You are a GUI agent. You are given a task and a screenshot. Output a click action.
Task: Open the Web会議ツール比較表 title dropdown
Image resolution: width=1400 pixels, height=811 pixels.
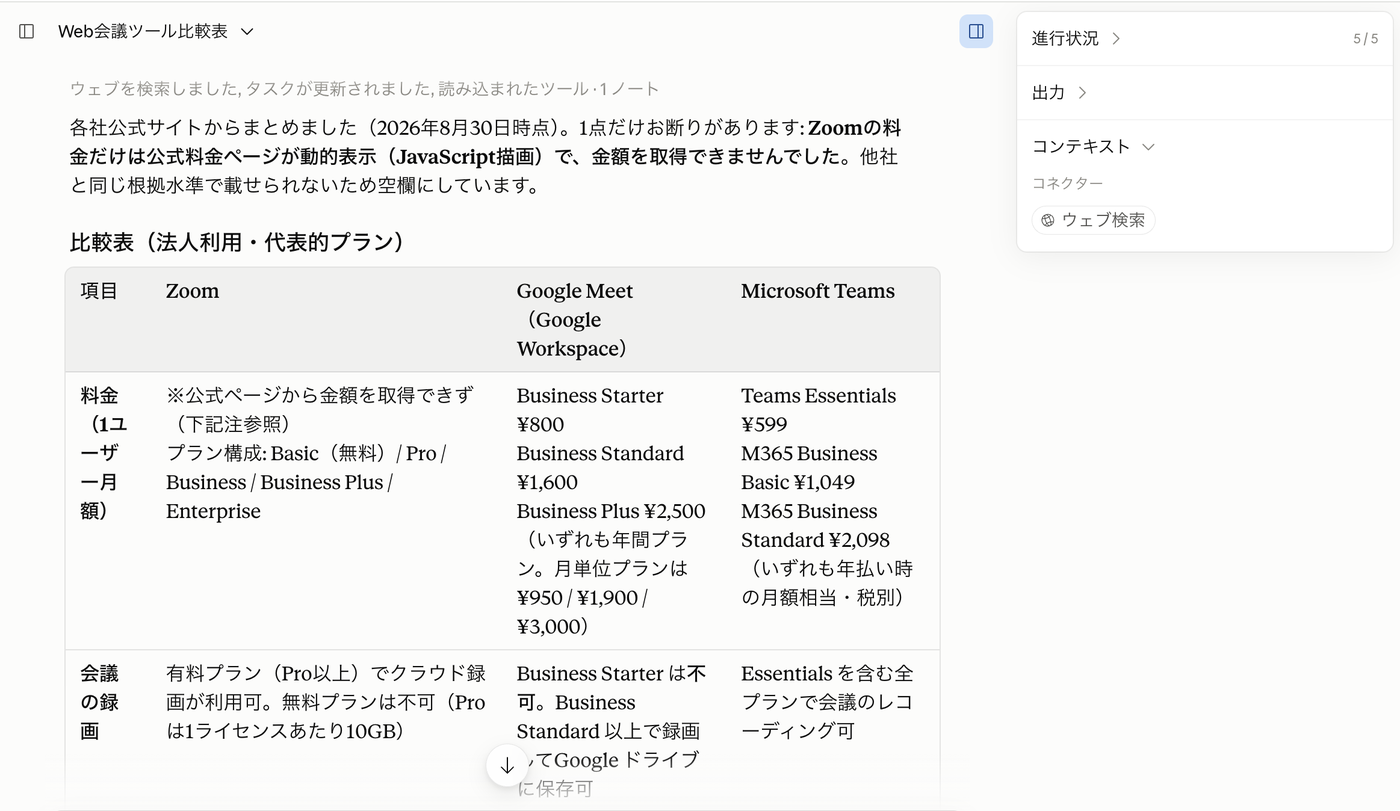(x=156, y=31)
